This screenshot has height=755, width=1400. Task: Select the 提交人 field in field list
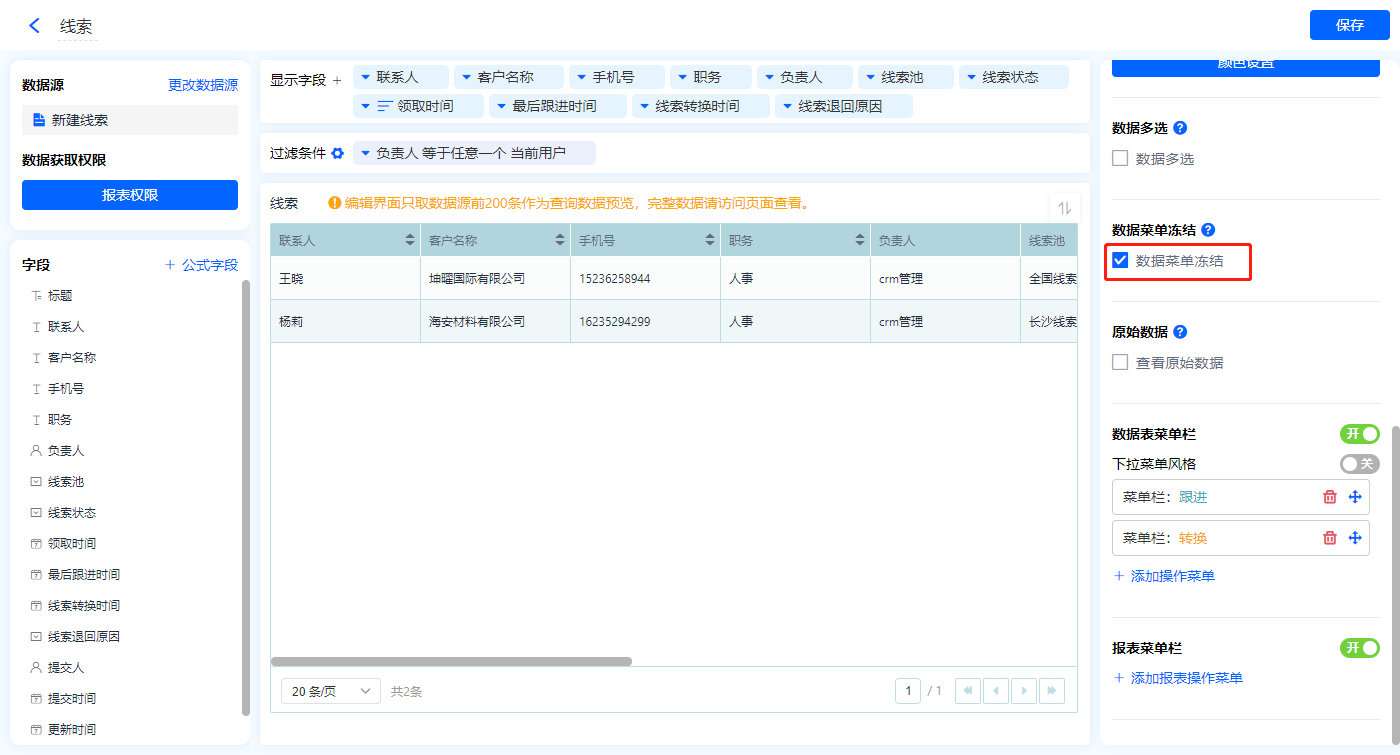click(66, 667)
